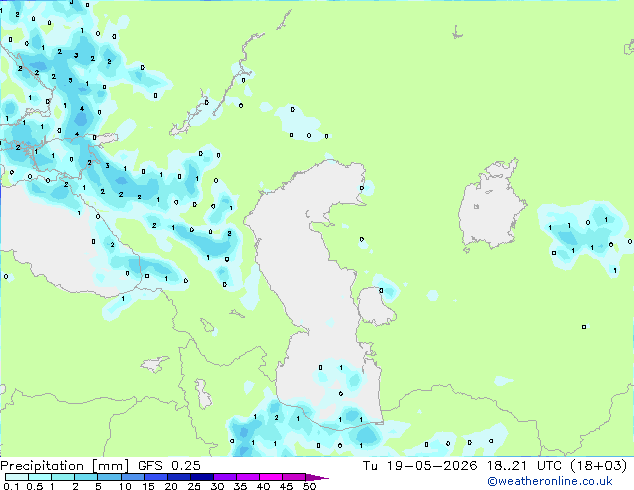Image resolution: width=634 pixels, height=490 pixels.
Task: Pick the legend swatch between 10 and 15
Action: coord(132,477)
